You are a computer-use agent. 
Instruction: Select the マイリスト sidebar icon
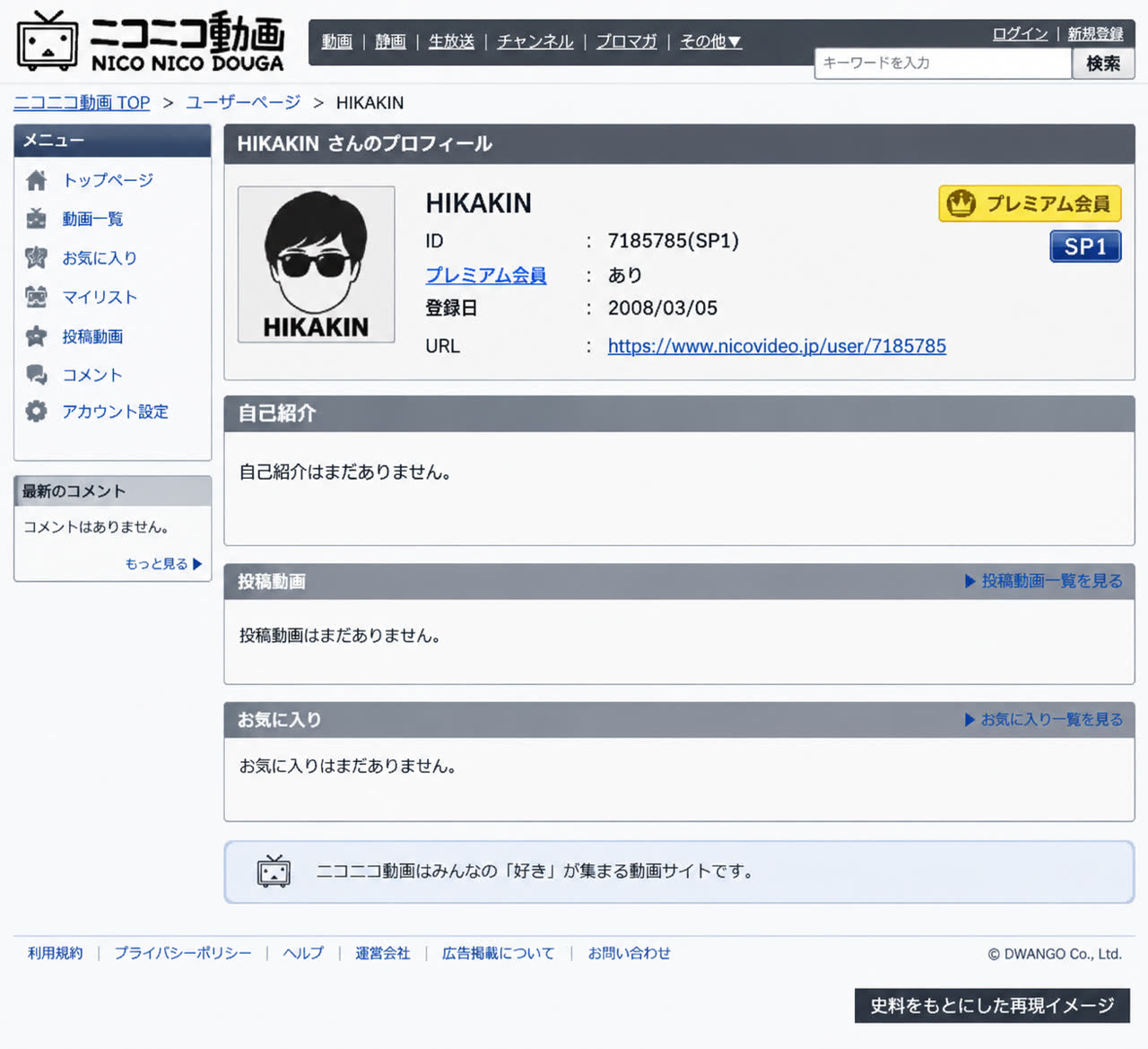[36, 297]
